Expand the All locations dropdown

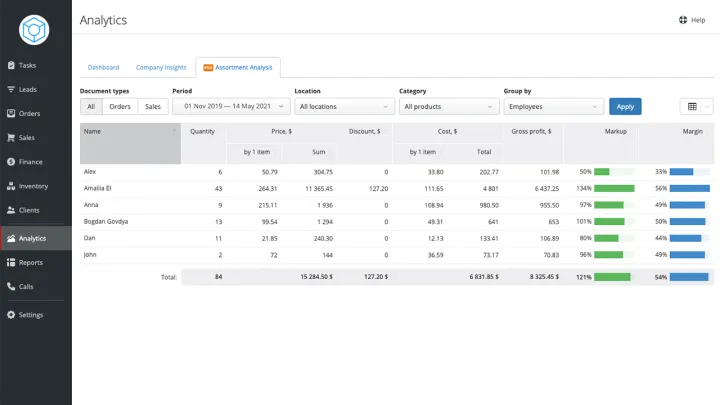344,107
